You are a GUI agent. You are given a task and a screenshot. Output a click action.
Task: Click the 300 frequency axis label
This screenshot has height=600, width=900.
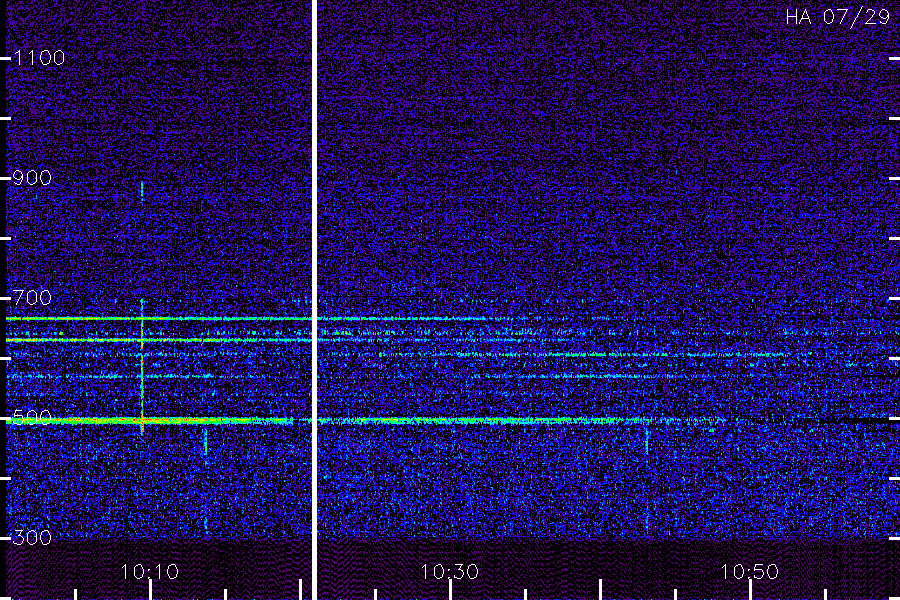[32, 538]
